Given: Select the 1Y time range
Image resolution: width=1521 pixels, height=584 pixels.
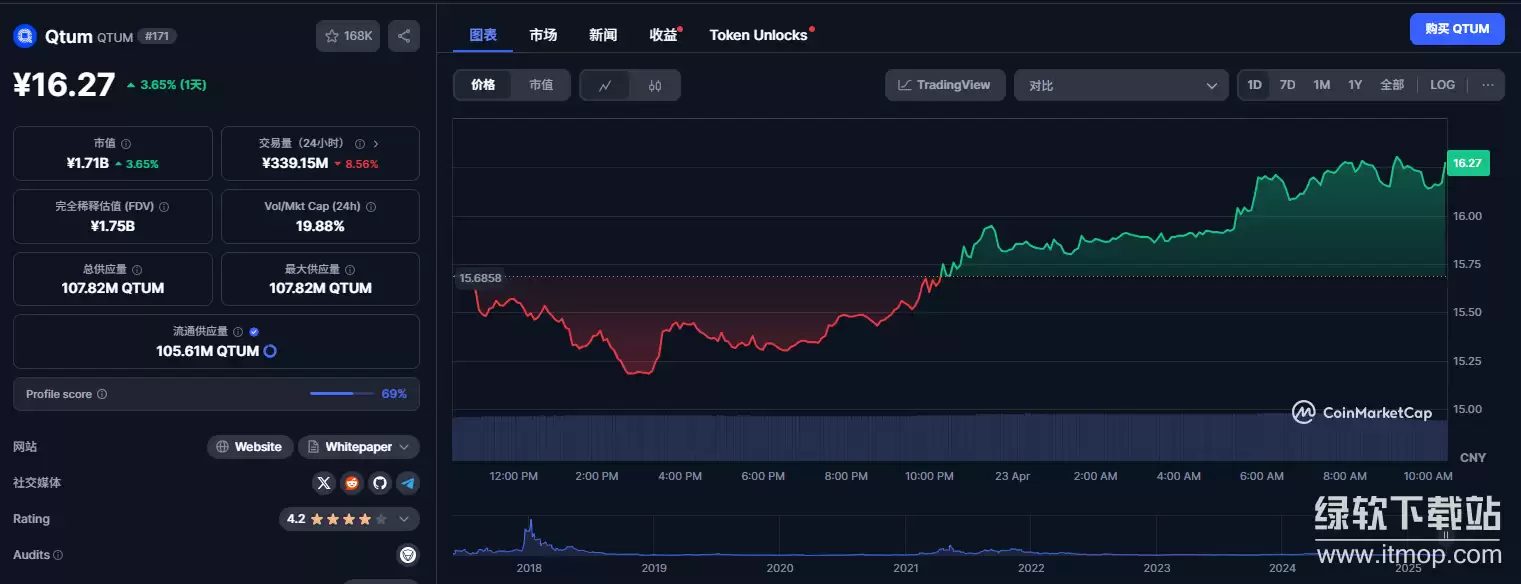Looking at the screenshot, I should coord(1355,85).
